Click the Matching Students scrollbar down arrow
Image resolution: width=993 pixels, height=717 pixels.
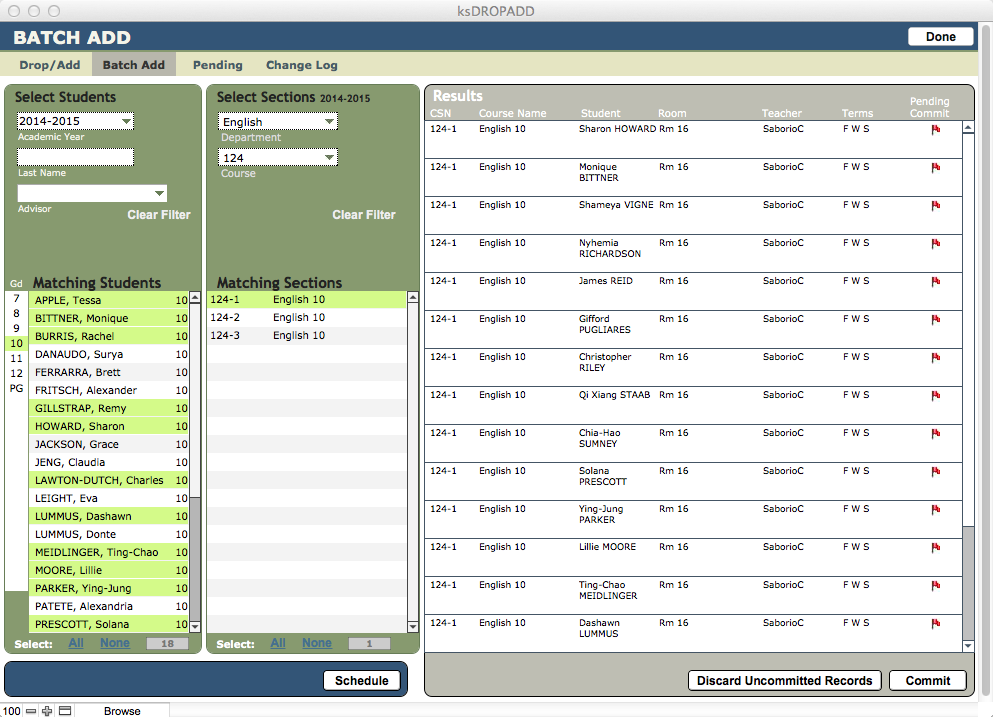pos(195,626)
